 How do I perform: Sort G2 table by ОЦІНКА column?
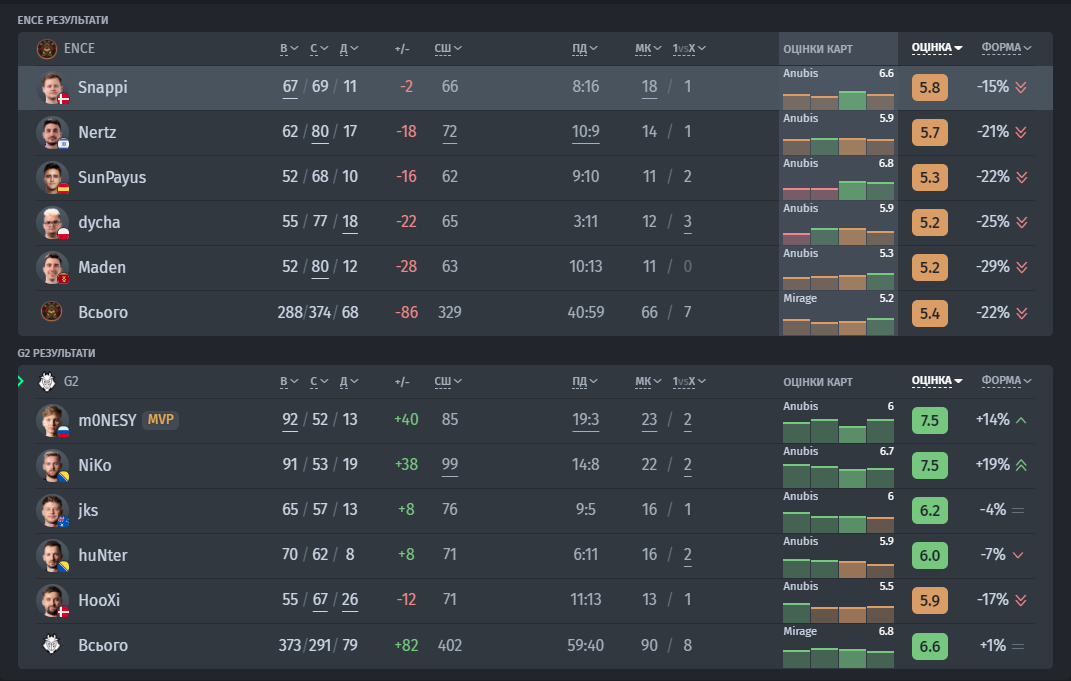[x=937, y=381]
